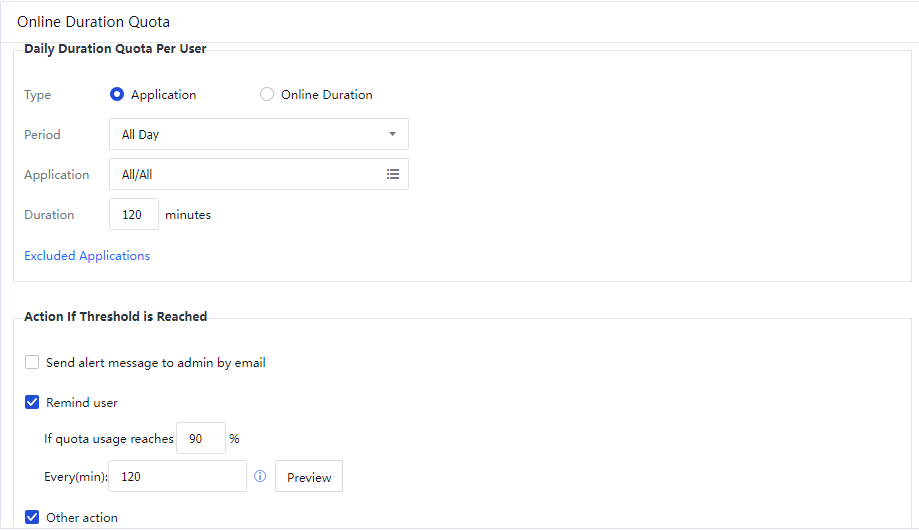The height and width of the screenshot is (530, 919).
Task: Expand the Period dropdown arrow
Action: click(x=392, y=134)
